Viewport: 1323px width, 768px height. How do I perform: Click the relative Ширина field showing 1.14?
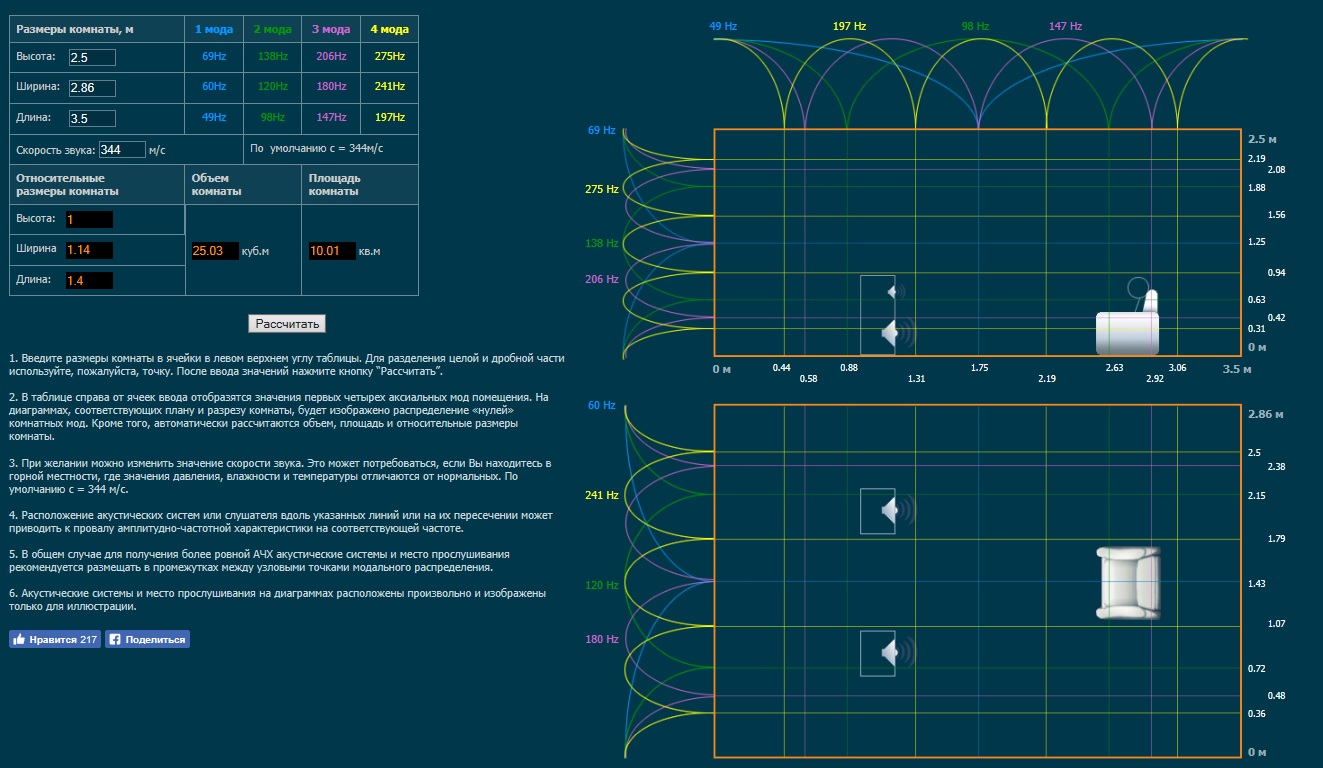click(89, 250)
